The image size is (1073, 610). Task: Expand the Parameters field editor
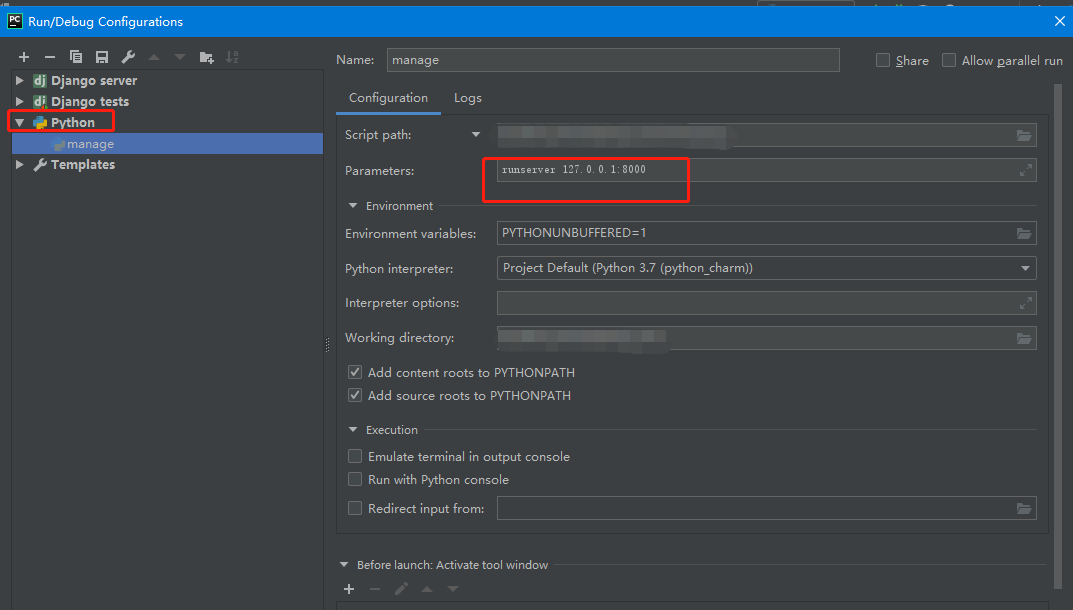(x=1025, y=171)
